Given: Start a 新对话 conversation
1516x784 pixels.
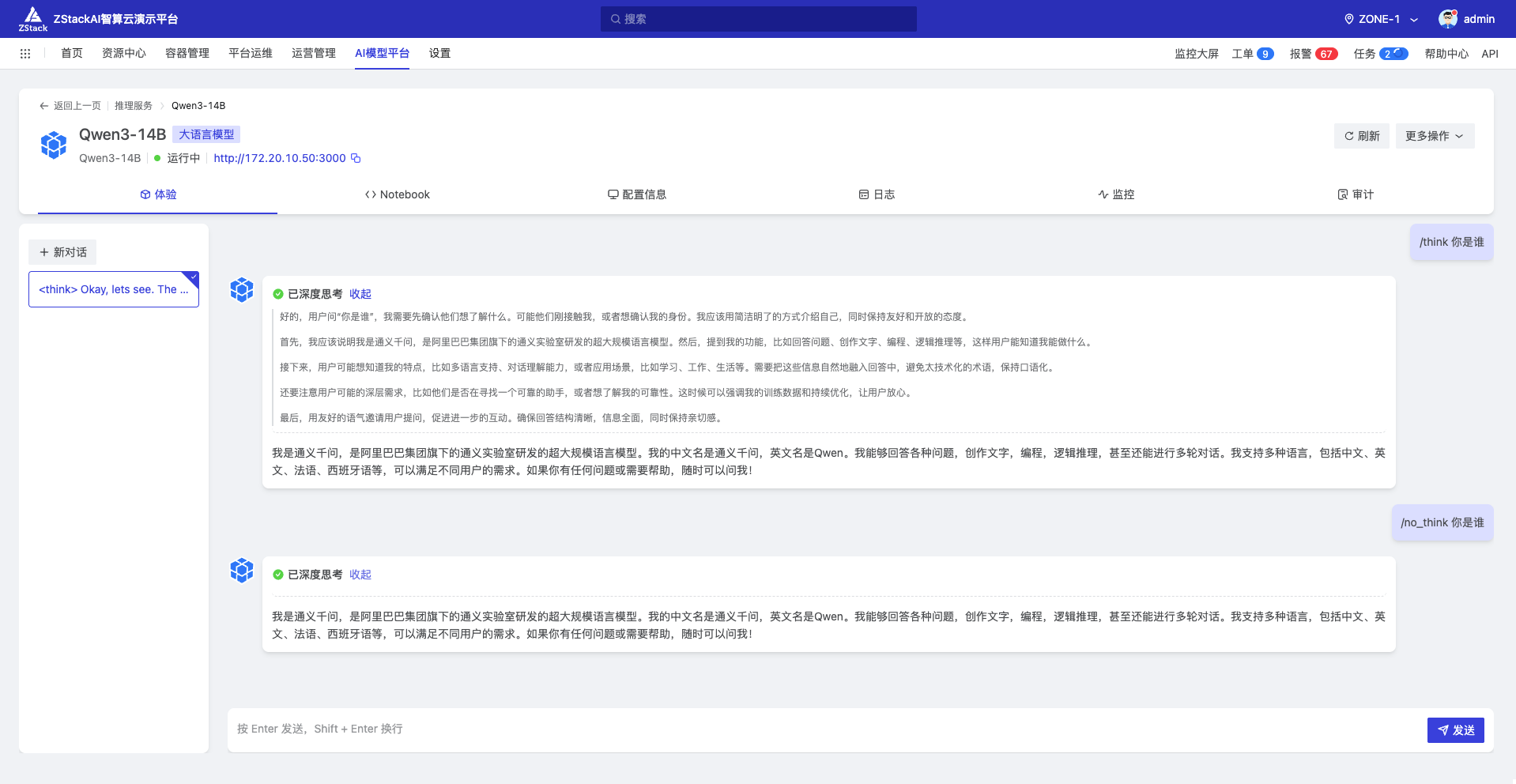Looking at the screenshot, I should pos(62,252).
